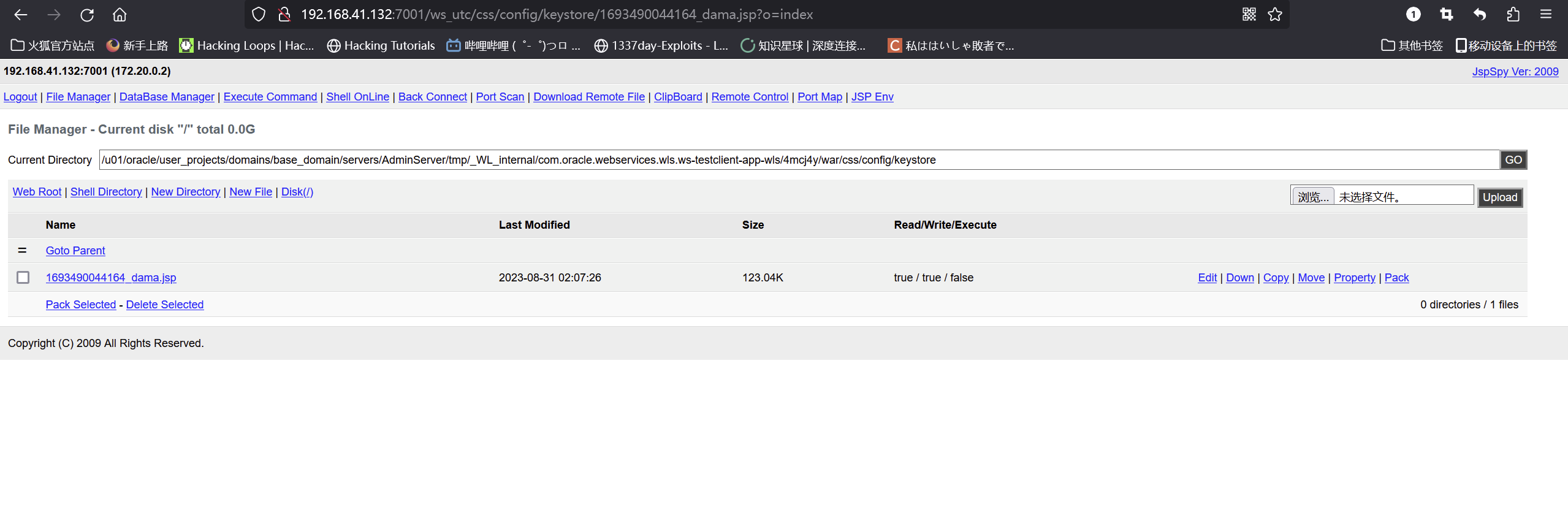Image resolution: width=1568 pixels, height=507 pixels.
Task: Click the crop screenshot toolbar icon
Action: coord(1447,15)
